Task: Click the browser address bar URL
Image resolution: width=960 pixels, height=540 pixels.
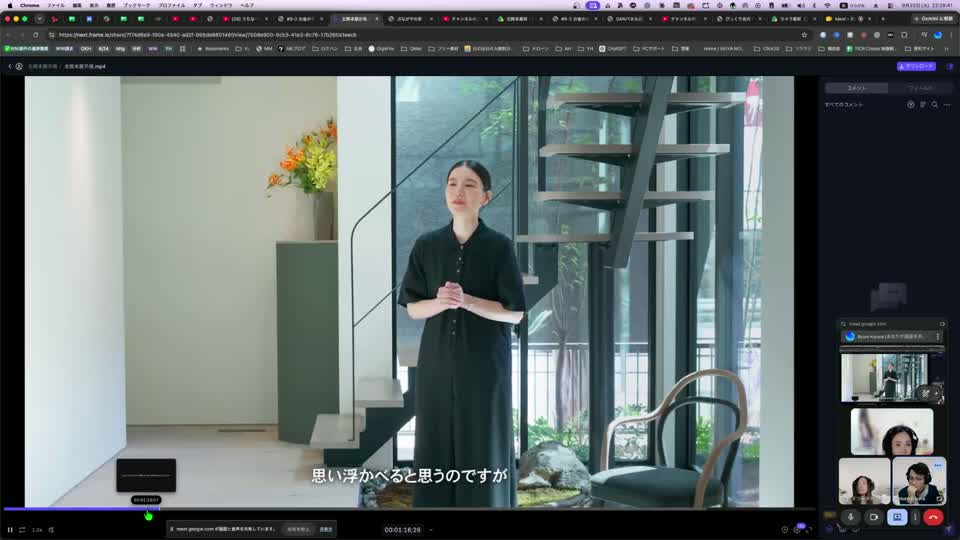Action: pyautogui.click(x=208, y=35)
